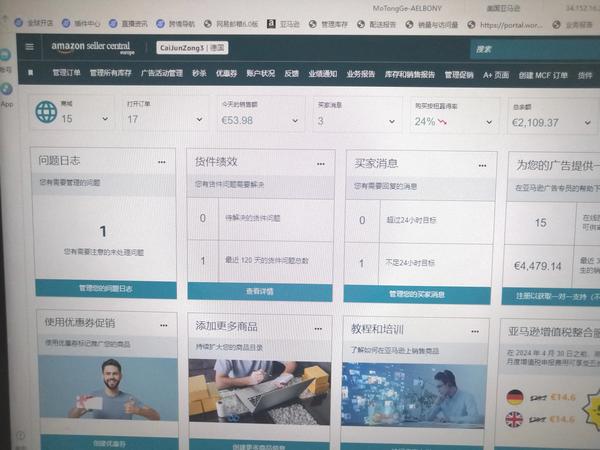600x450 pixels.
Task: Expand the 总余额 €2,109.37 dropdown
Action: pos(587,123)
